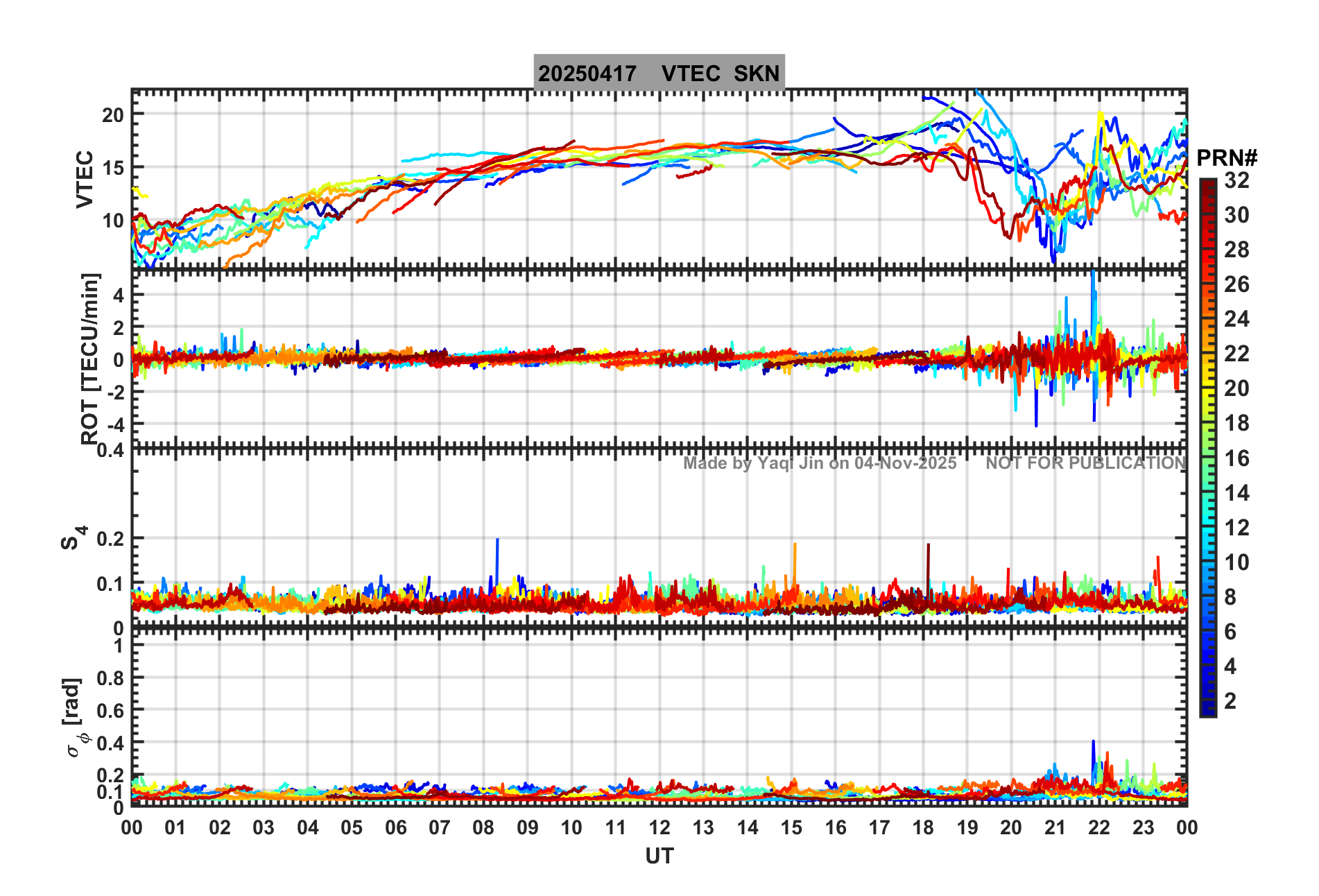Image resolution: width=1319 pixels, height=896 pixels.
Task: Select UT axis tick label "03"
Action: click(x=264, y=827)
